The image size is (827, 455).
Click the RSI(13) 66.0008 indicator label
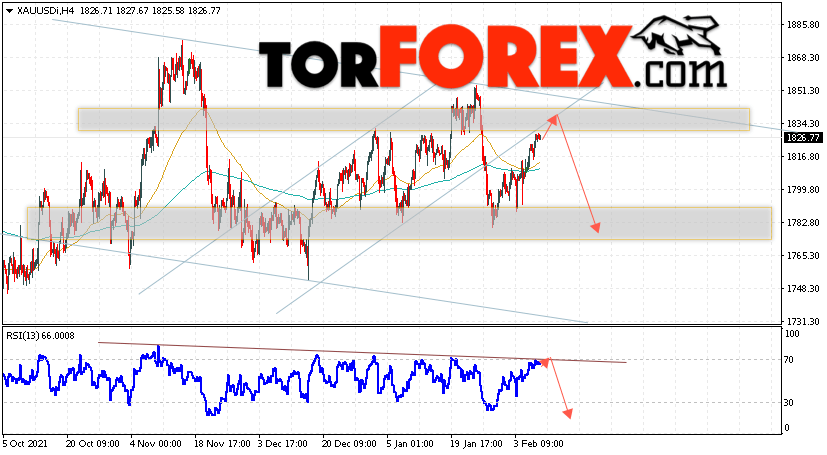pyautogui.click(x=40, y=336)
